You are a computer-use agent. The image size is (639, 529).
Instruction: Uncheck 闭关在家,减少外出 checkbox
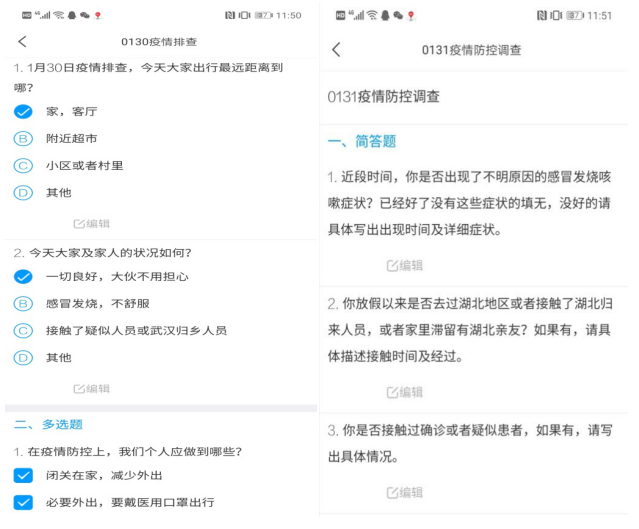(23, 476)
